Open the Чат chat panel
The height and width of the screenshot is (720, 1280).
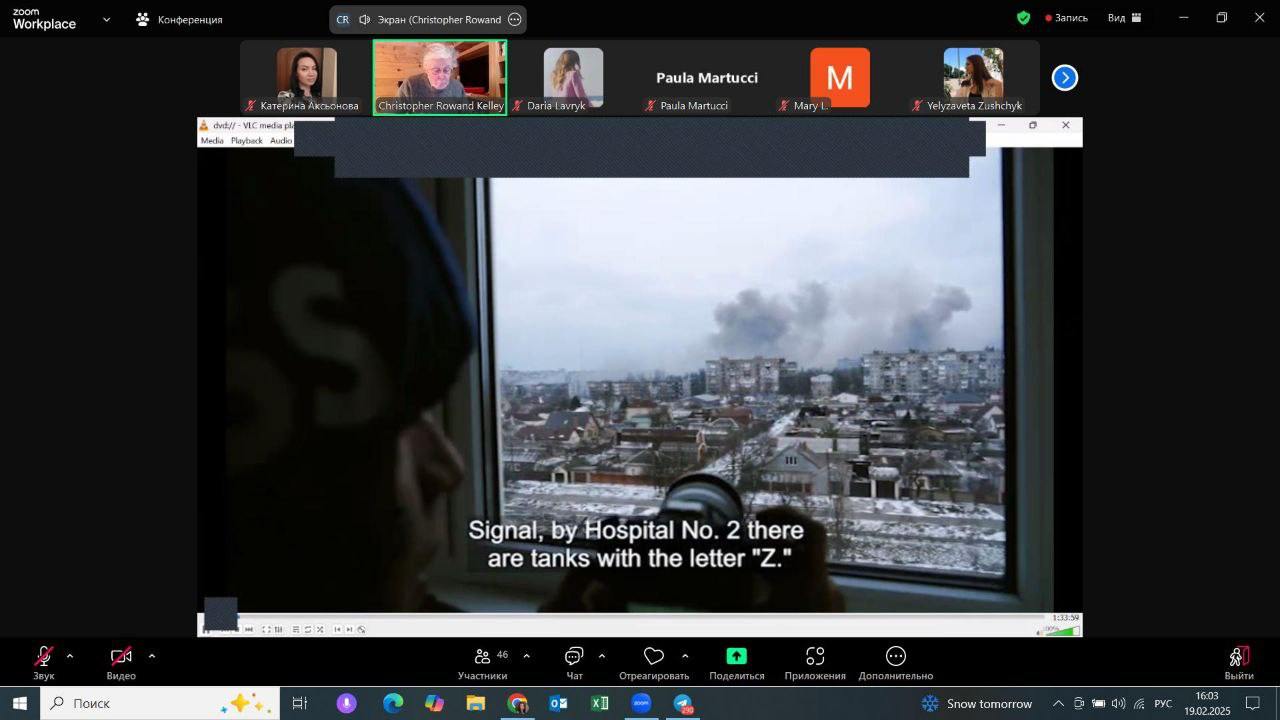point(574,662)
